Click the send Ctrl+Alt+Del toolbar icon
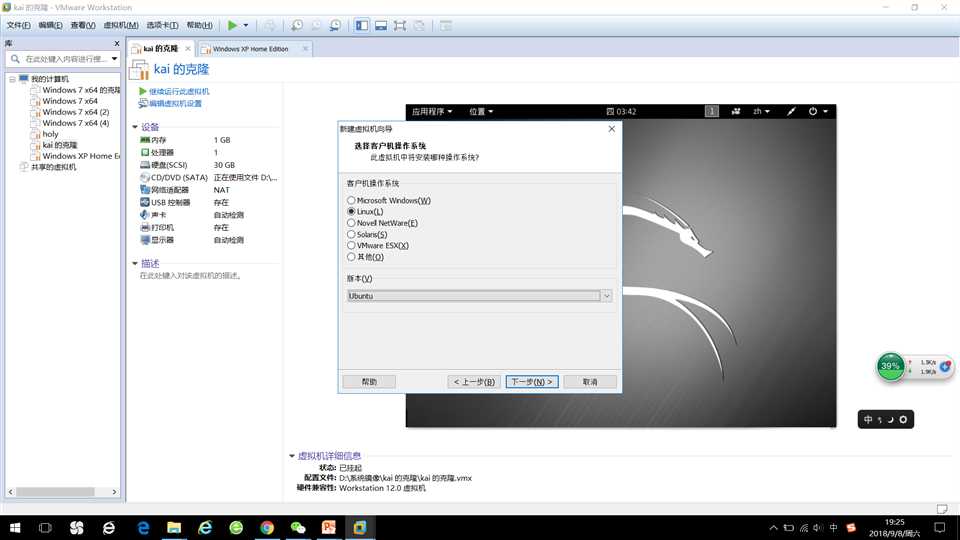 (269, 25)
